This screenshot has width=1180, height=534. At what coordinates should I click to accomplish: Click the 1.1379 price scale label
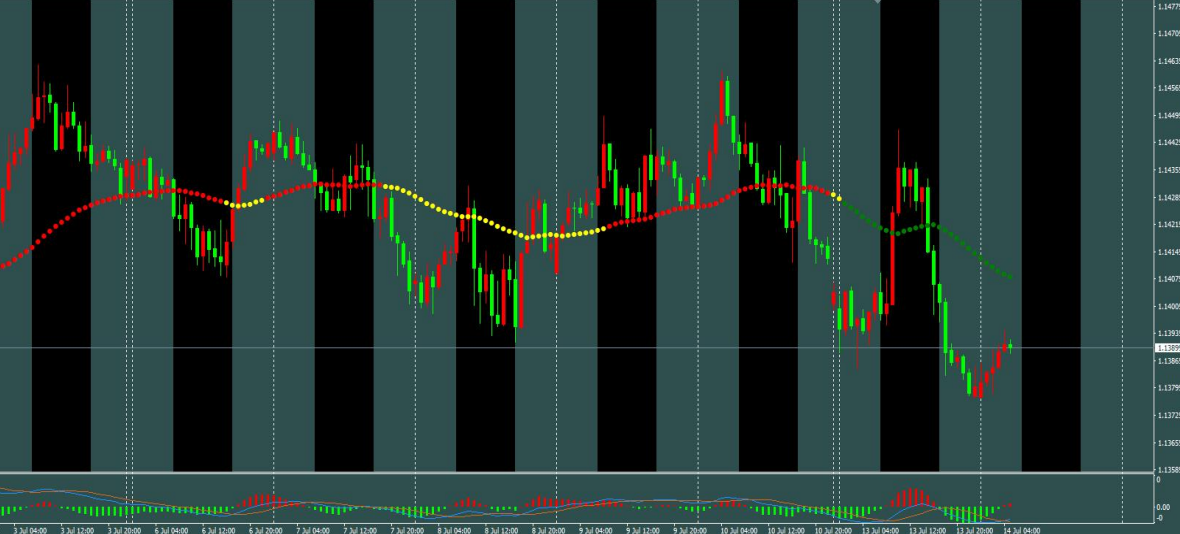click(x=1169, y=389)
